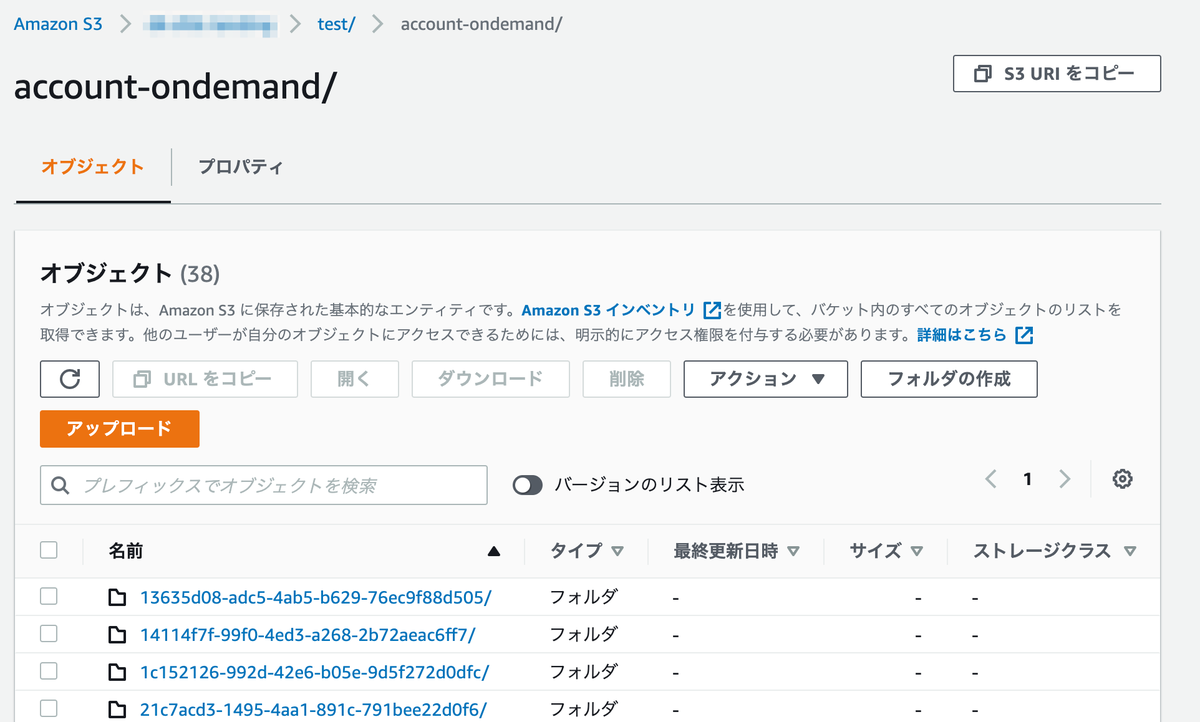Click フォルダの作成 button
1200x722 pixels.
(x=949, y=379)
